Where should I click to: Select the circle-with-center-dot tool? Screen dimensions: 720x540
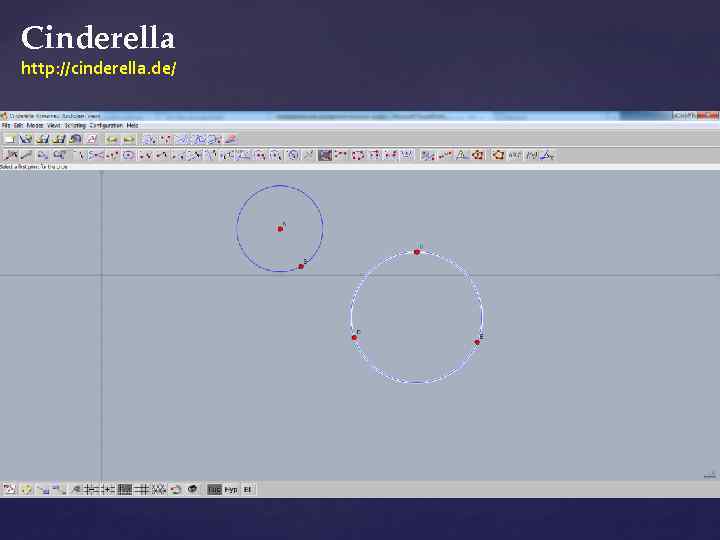(x=128, y=155)
